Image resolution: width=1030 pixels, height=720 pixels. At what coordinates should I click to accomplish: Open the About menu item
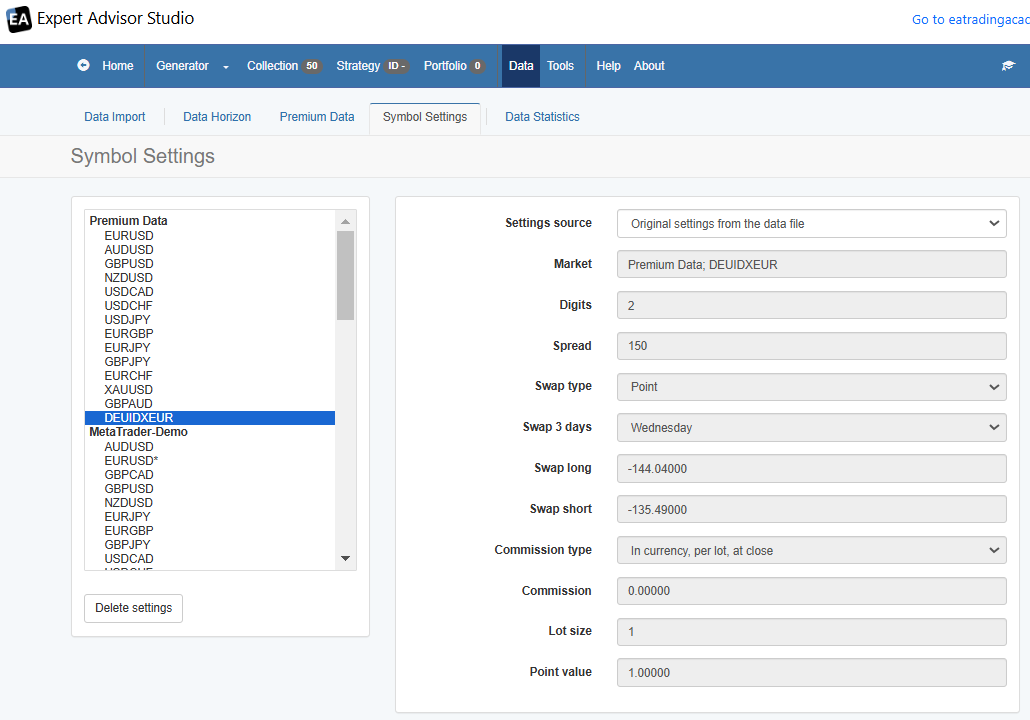[x=649, y=66]
